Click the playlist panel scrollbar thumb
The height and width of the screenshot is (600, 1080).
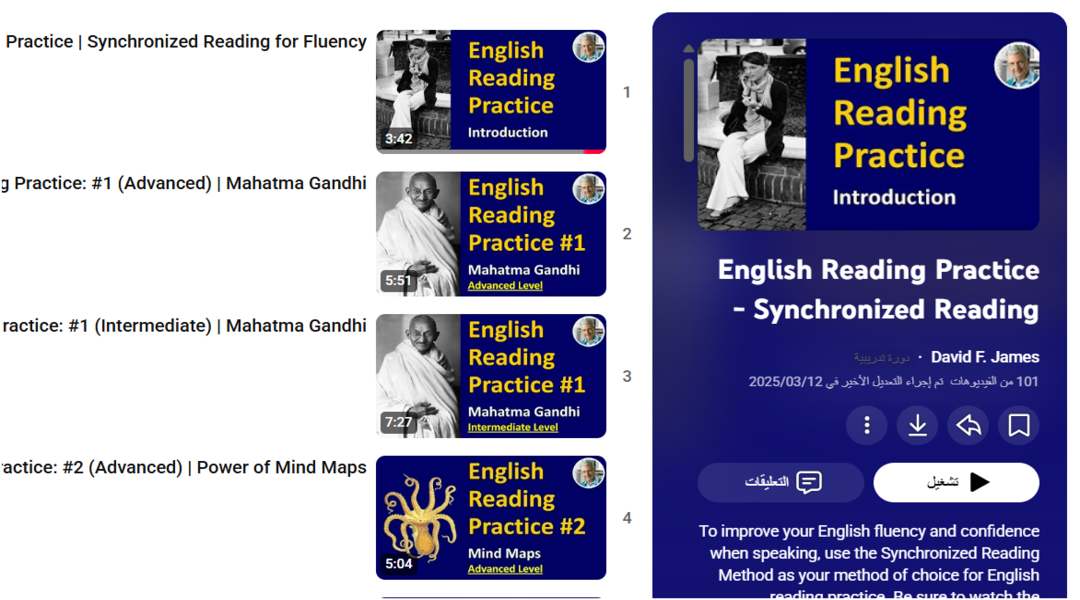[x=688, y=110]
